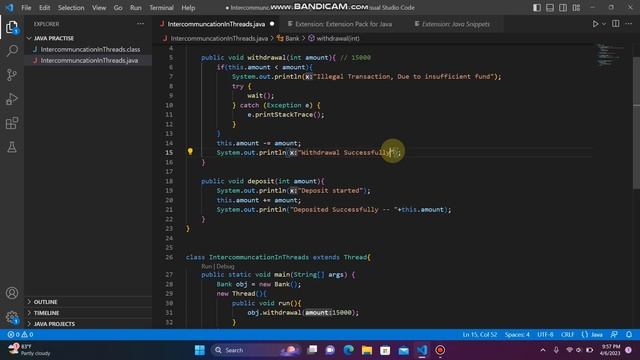The image size is (640, 360).
Task: Open Source Control view
Action: coord(12,75)
